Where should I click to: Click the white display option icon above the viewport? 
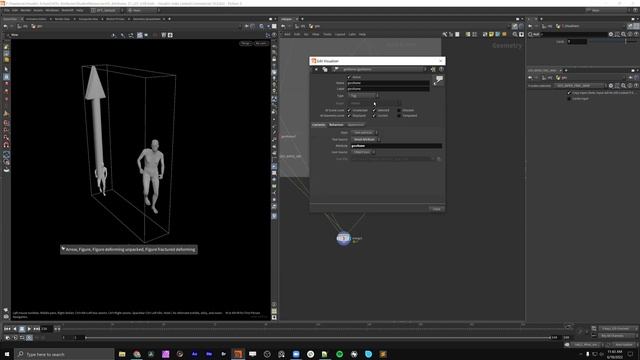274,26
